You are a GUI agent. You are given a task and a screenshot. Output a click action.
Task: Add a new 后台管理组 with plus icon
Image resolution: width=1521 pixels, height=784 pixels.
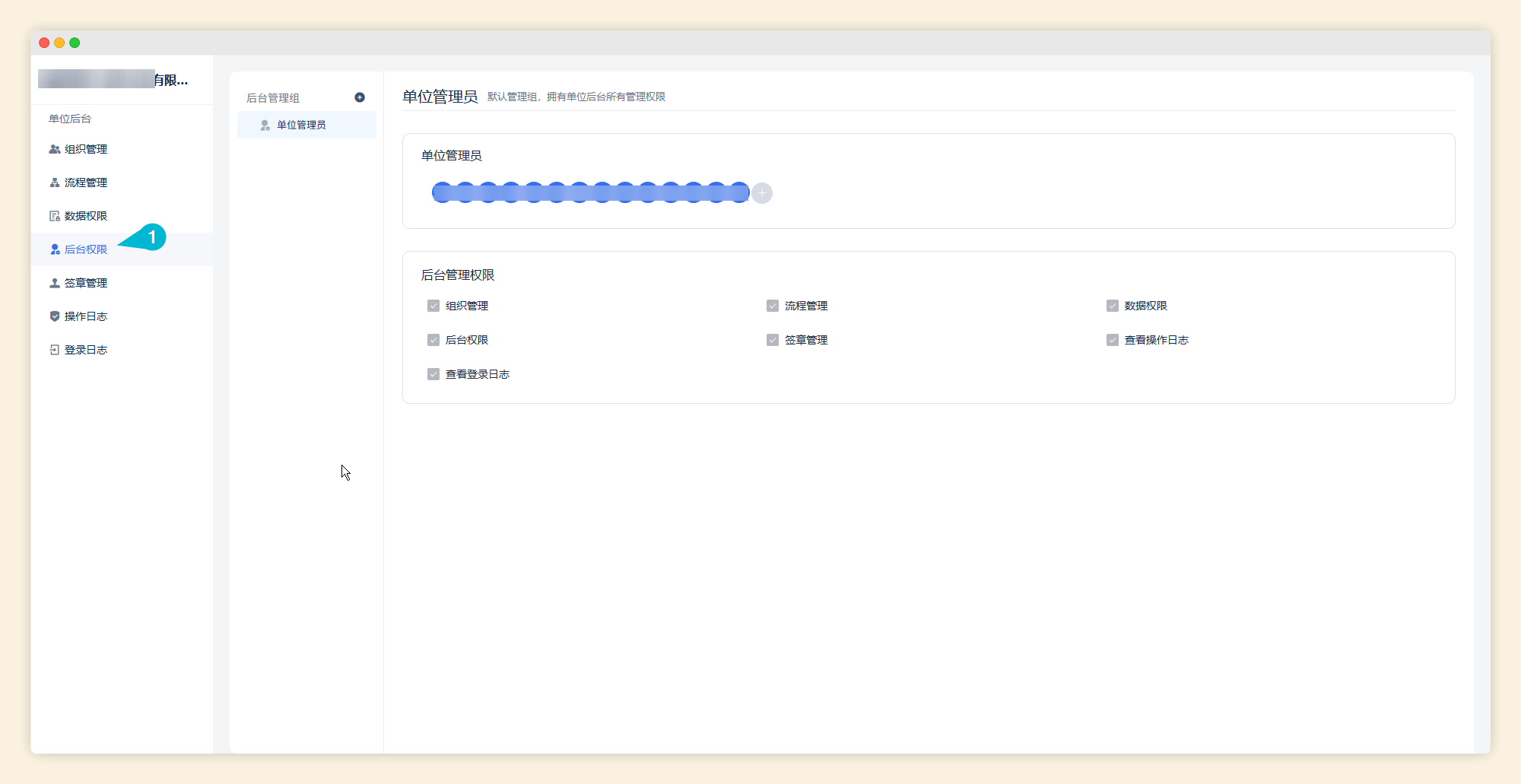pos(360,97)
